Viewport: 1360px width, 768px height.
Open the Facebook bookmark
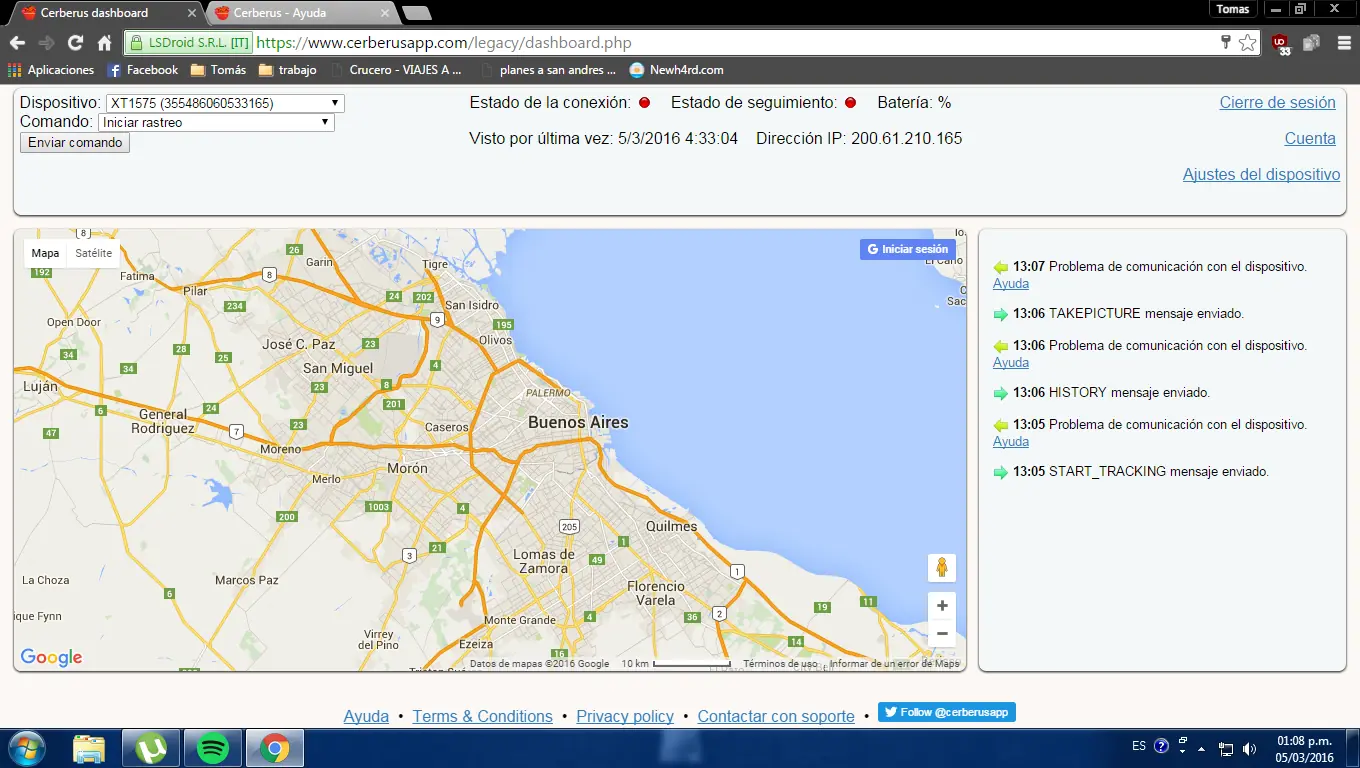143,70
